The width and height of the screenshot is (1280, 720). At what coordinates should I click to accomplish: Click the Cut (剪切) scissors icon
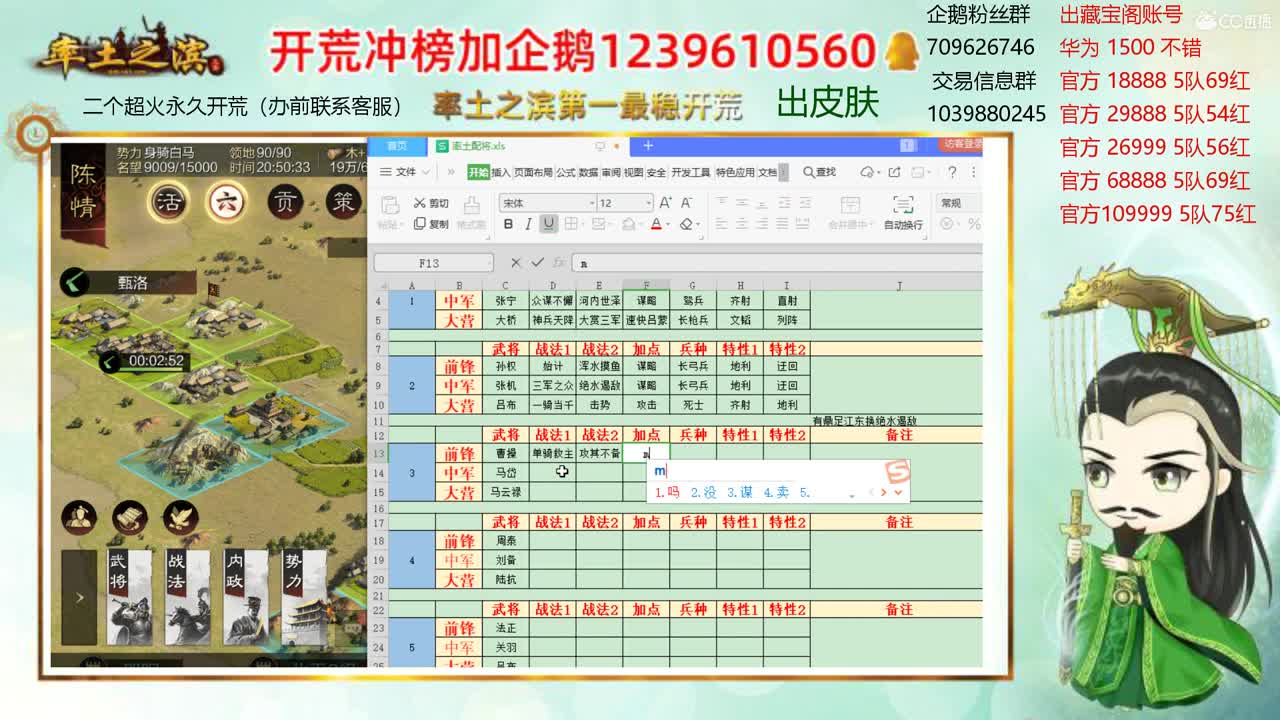419,203
